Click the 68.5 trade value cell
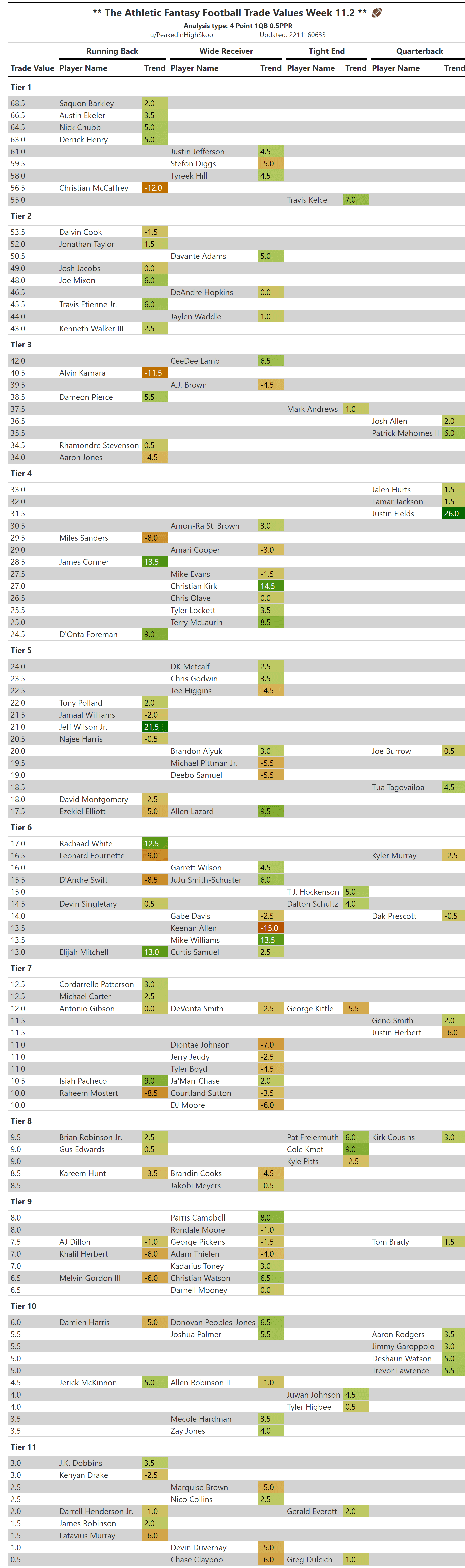 [18, 104]
